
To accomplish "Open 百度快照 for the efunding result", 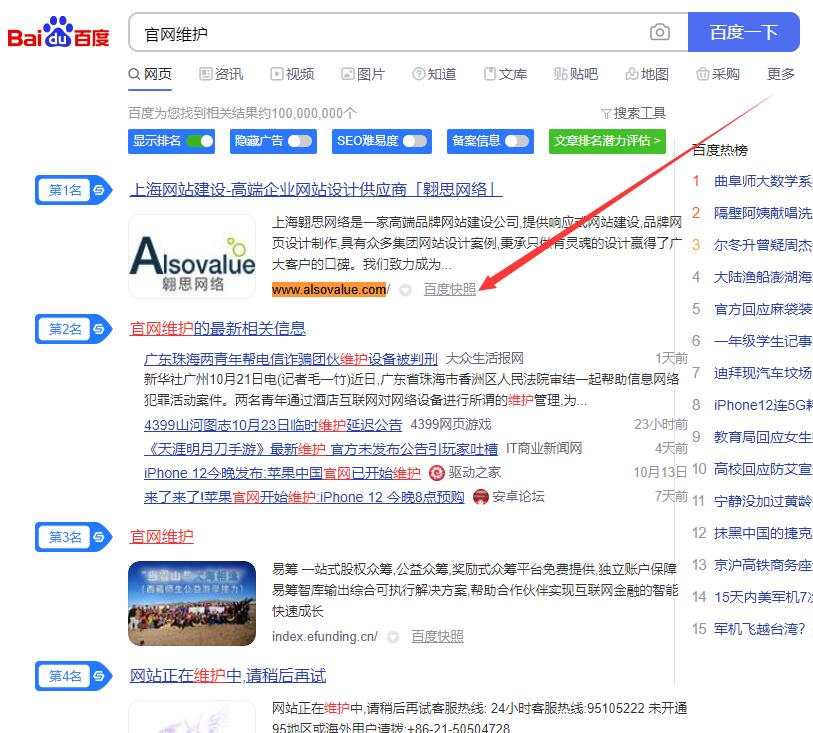I will tap(437, 637).
